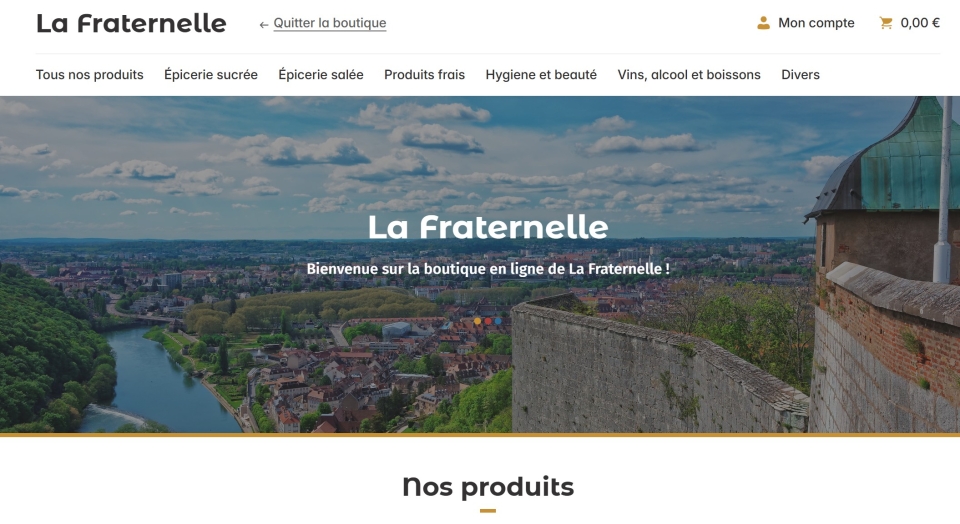Select the blue dot in the banner
Screen dimensions: 960x524
pyautogui.click(x=498, y=321)
